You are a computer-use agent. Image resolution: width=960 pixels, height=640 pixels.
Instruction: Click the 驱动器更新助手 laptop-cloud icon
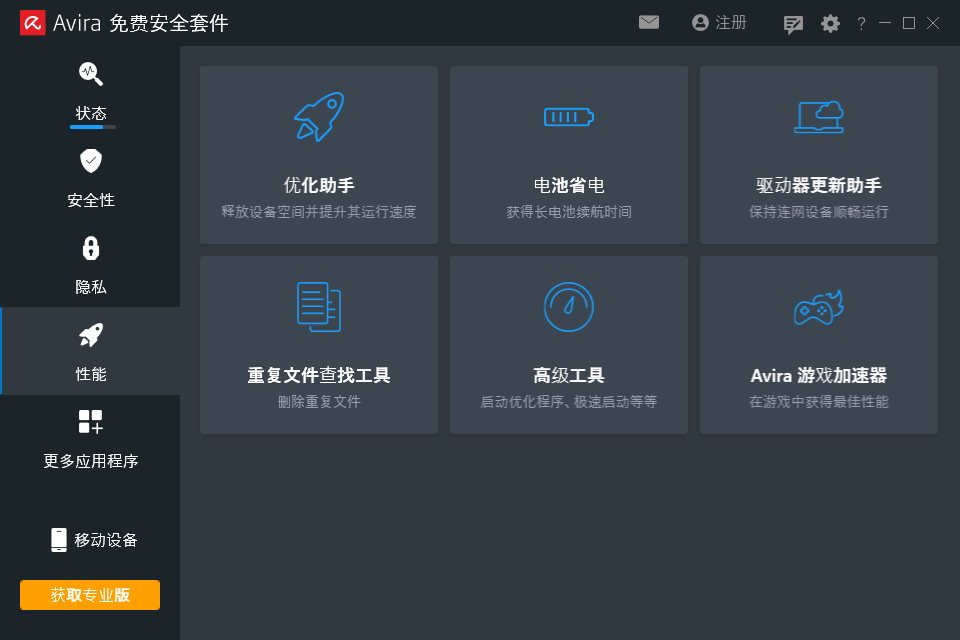click(x=819, y=117)
